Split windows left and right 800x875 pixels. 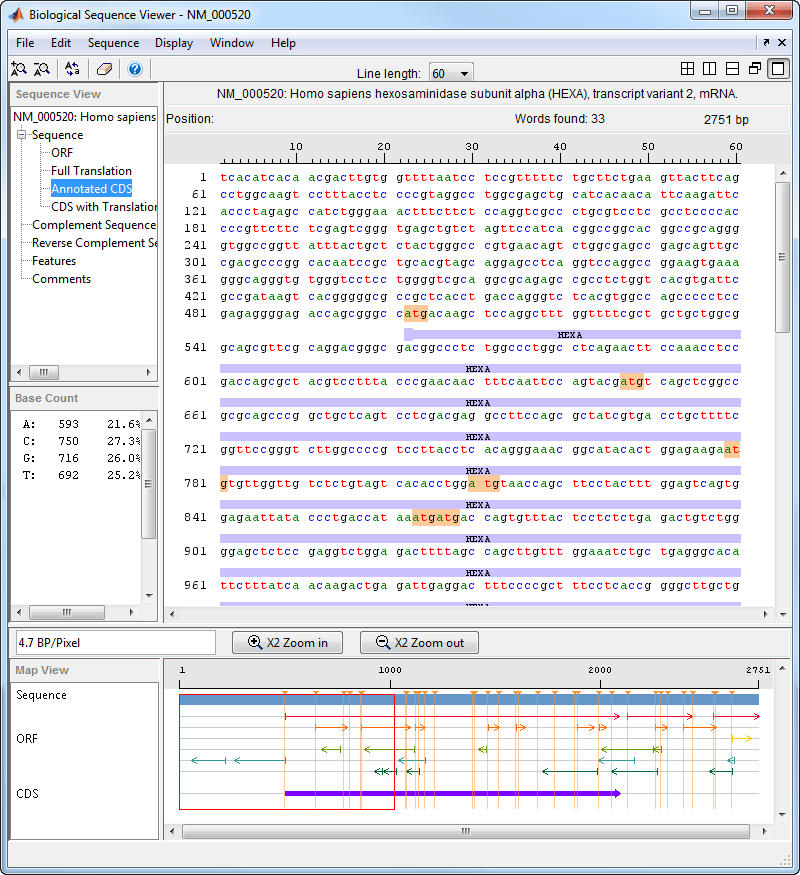click(x=710, y=69)
